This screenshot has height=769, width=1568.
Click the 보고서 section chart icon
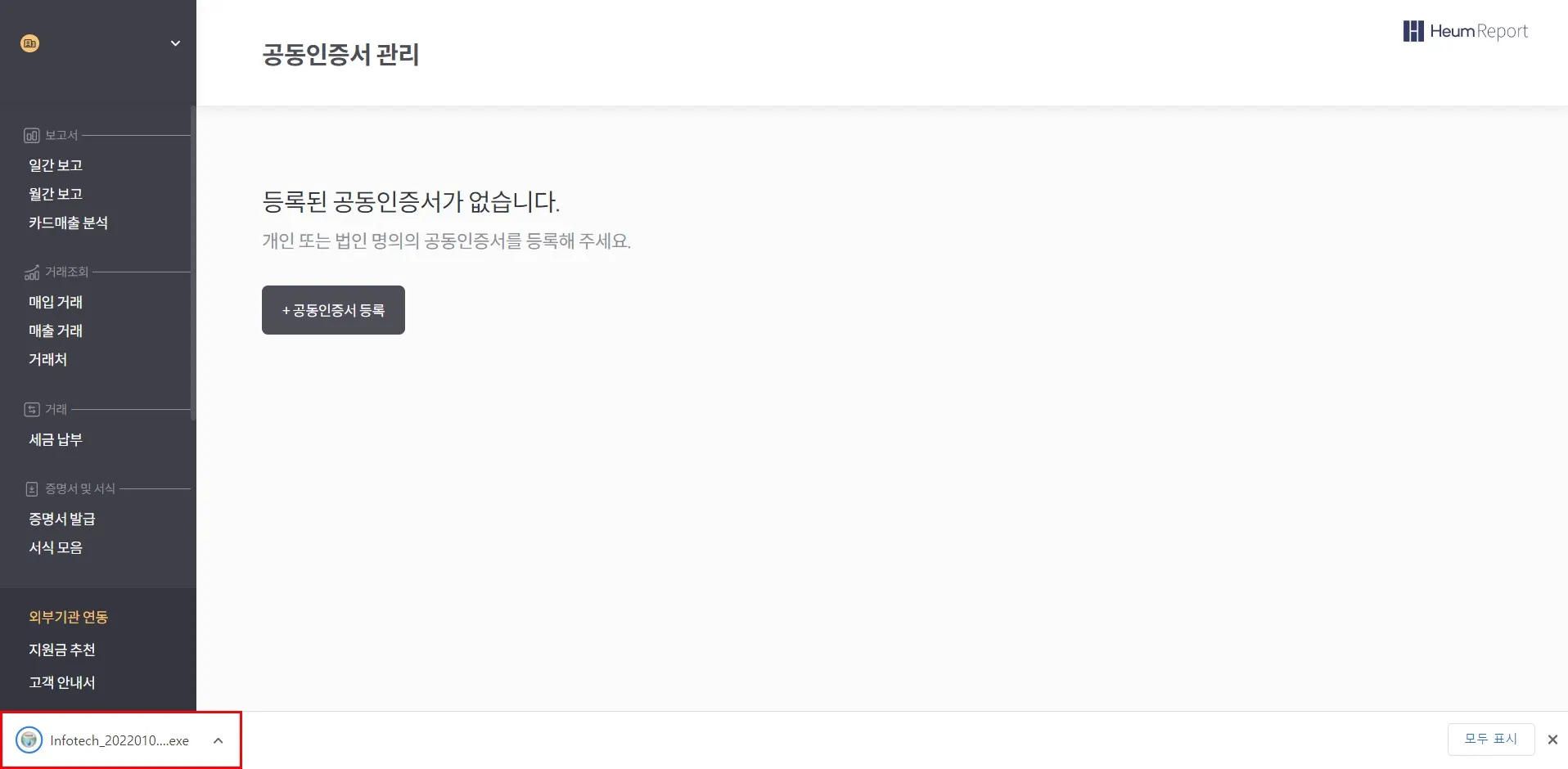[32, 136]
